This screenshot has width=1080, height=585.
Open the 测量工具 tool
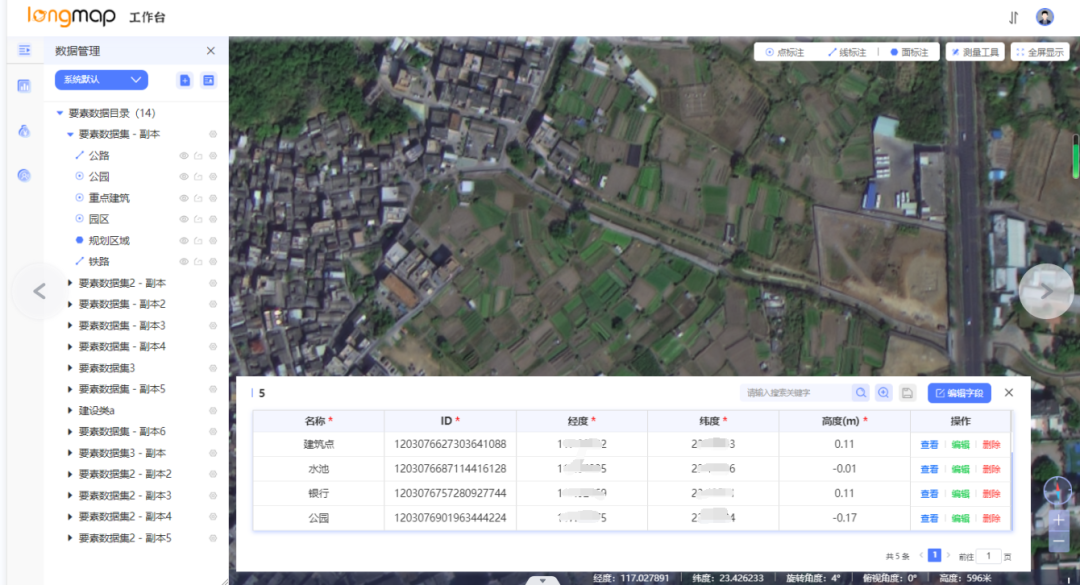[975, 52]
